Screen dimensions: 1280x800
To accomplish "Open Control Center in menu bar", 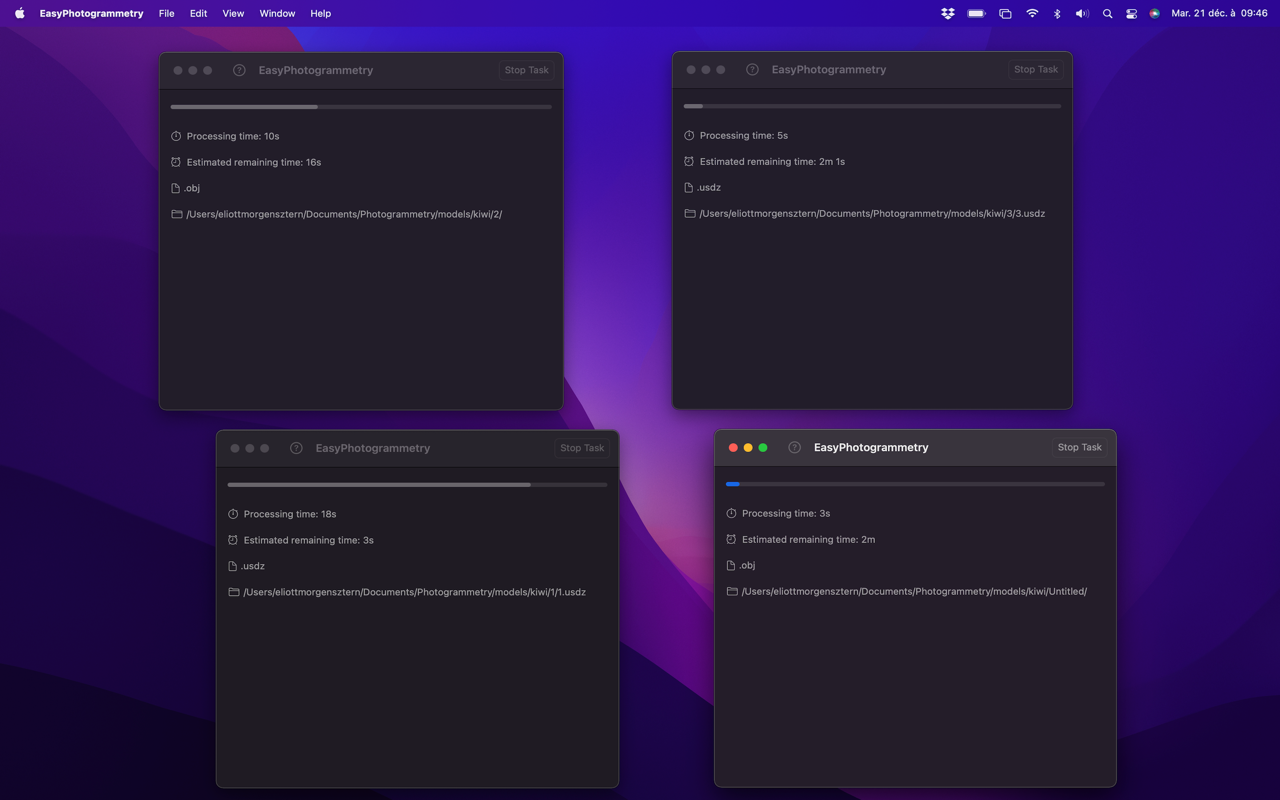I will tap(1131, 14).
